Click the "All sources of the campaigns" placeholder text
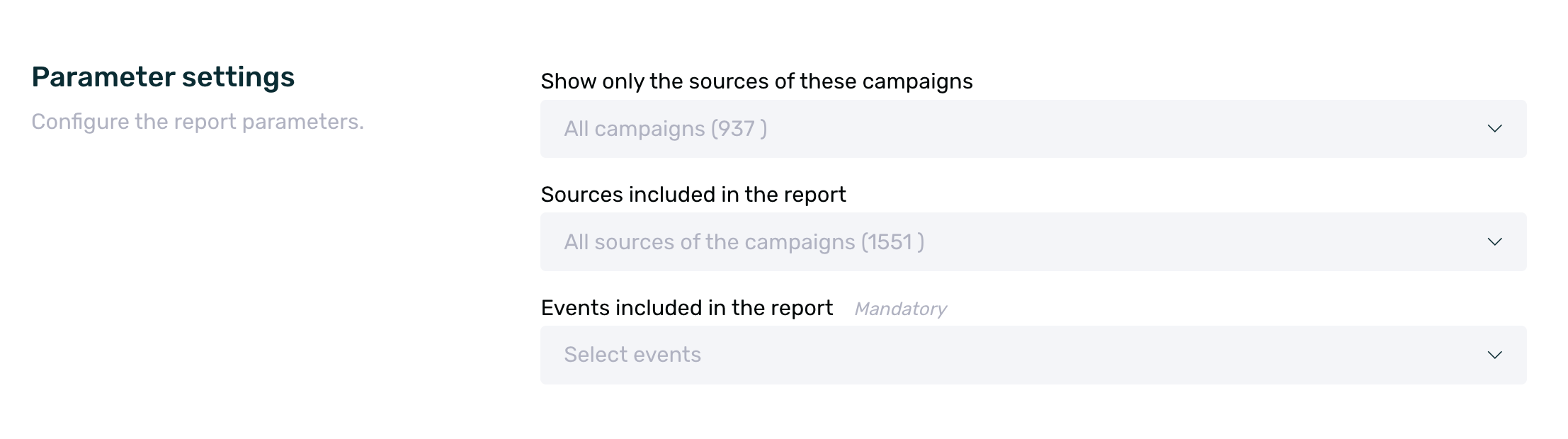 [744, 242]
